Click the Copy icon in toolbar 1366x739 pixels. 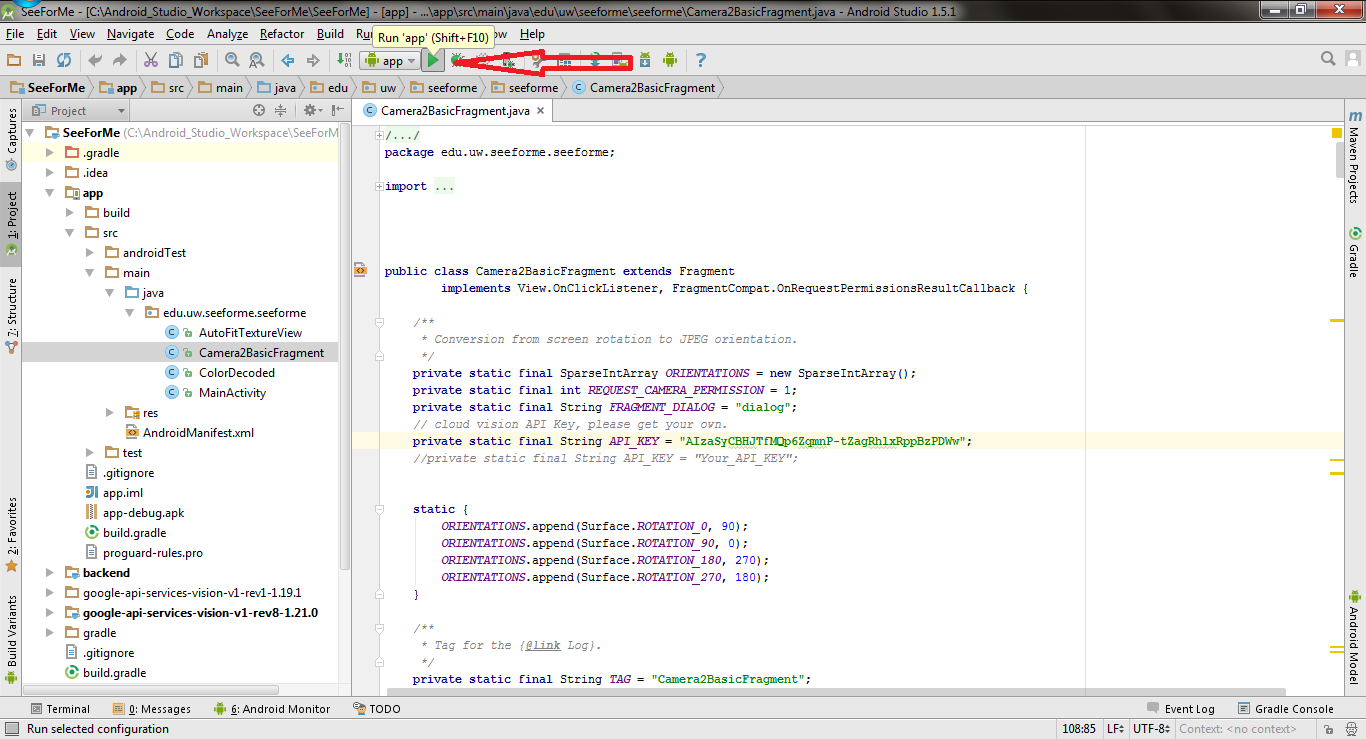tap(176, 61)
